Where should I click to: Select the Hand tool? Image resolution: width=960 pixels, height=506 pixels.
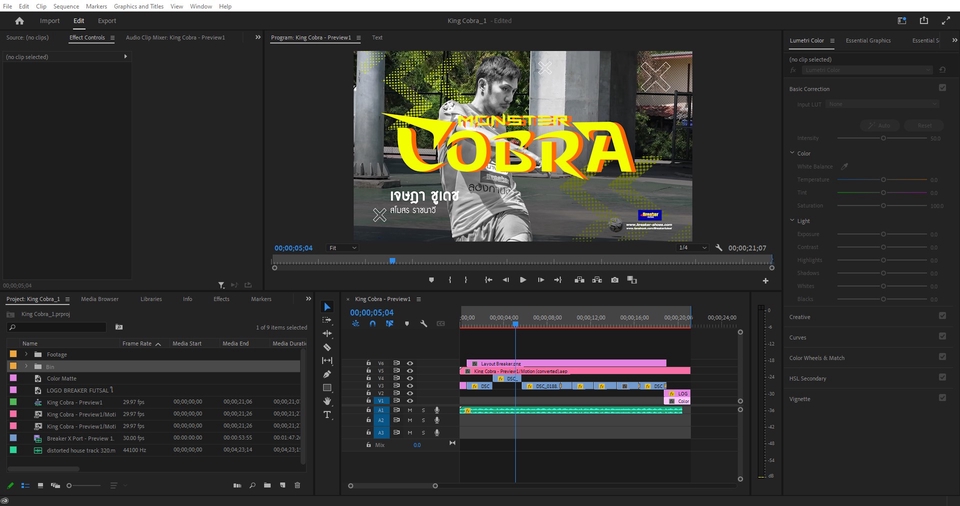328,401
